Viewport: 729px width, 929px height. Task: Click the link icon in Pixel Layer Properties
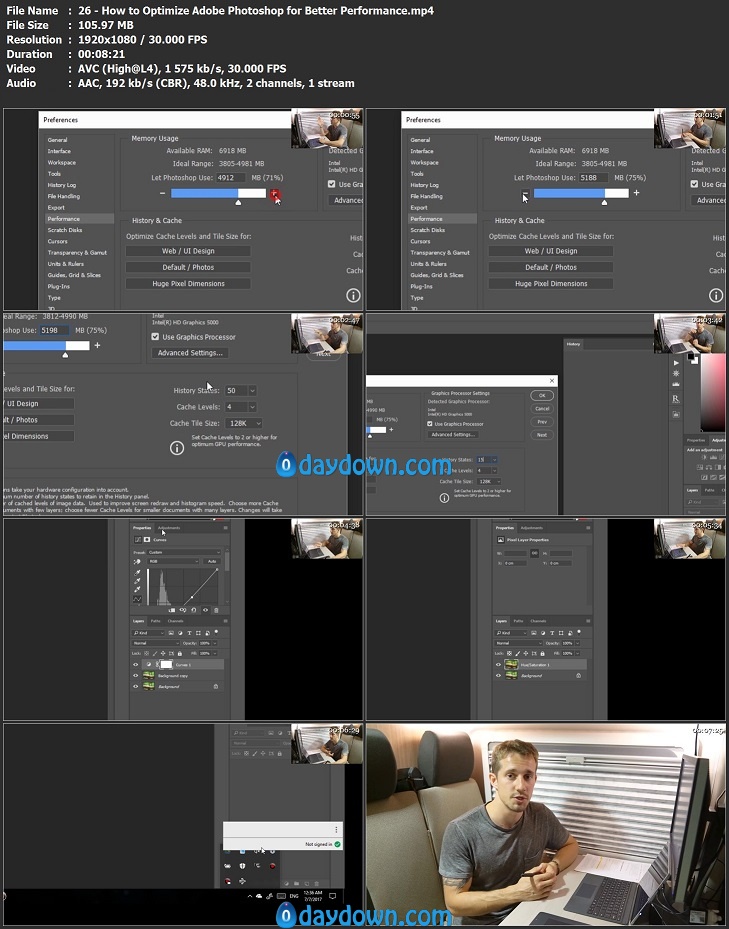point(534,552)
